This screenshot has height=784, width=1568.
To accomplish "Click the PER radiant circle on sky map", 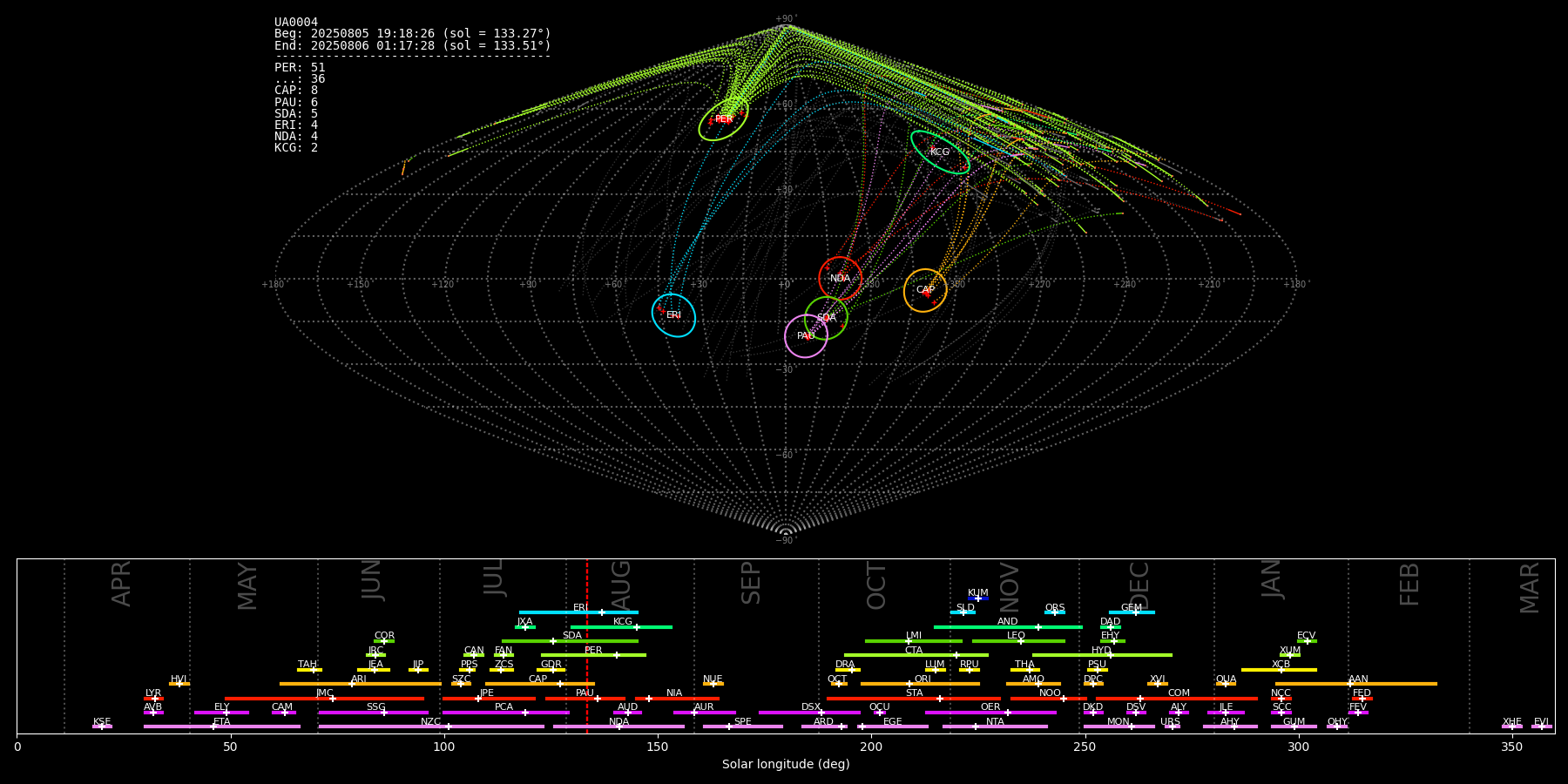I will click(x=723, y=119).
